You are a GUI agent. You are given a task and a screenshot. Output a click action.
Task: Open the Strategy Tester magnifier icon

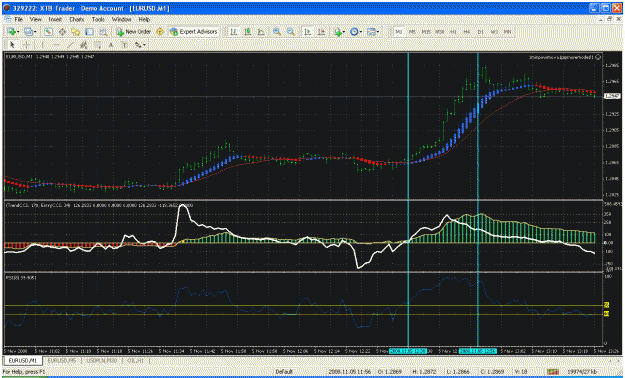tap(103, 32)
